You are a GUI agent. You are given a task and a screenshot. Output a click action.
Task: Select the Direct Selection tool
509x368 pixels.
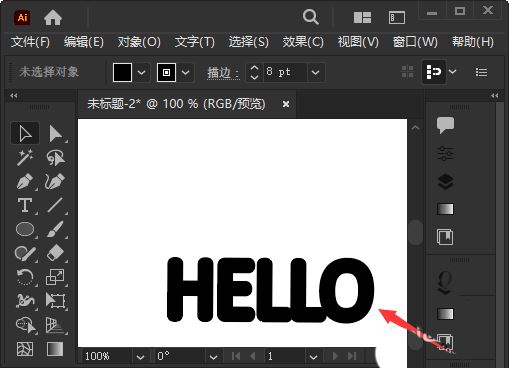[x=55, y=133]
